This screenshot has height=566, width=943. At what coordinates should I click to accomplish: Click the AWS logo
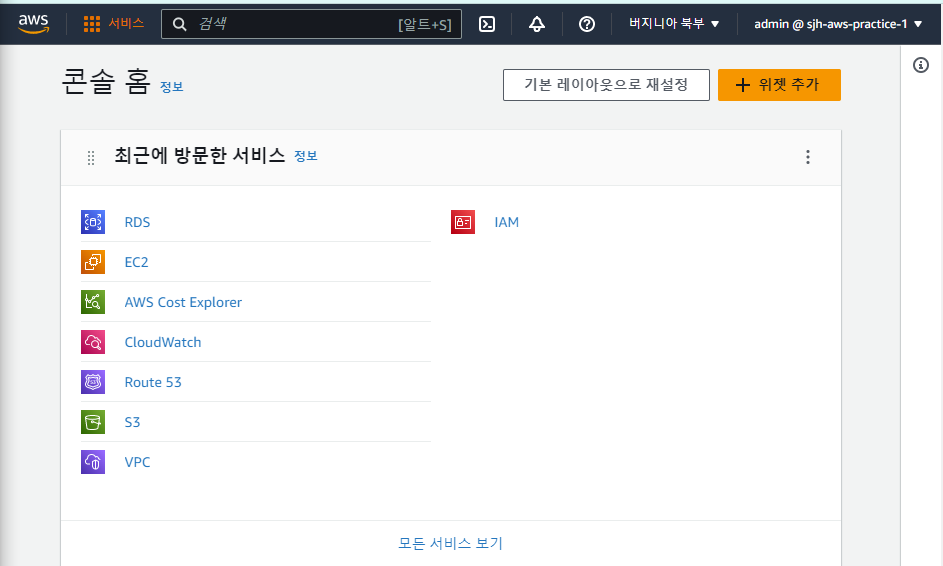(x=34, y=23)
